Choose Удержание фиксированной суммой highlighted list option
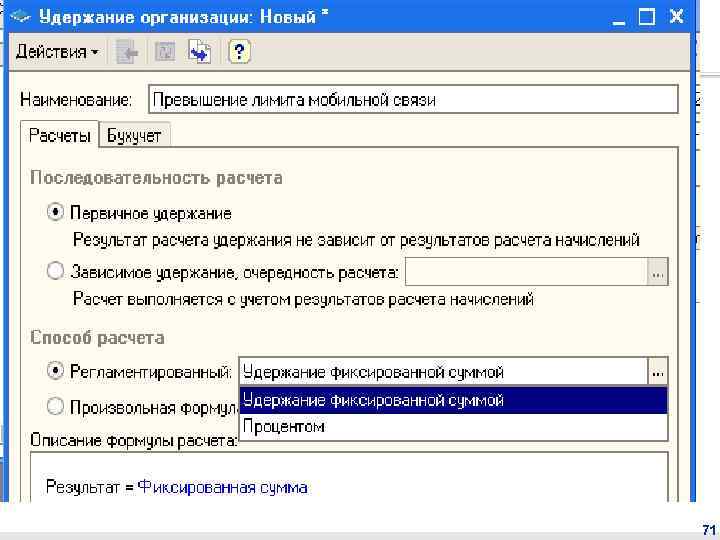 453,400
